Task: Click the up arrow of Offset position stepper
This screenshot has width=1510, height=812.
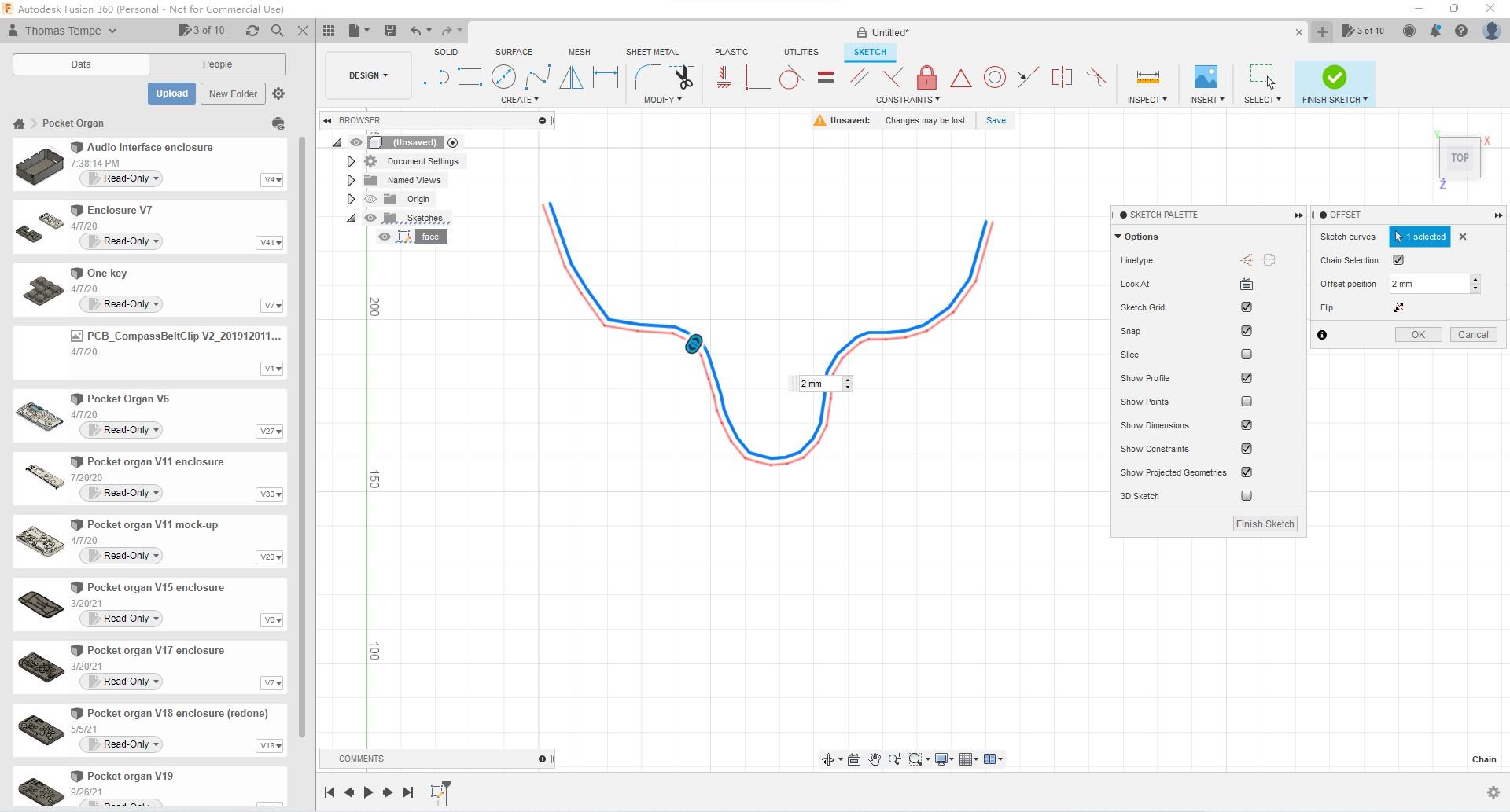Action: pos(1476,280)
